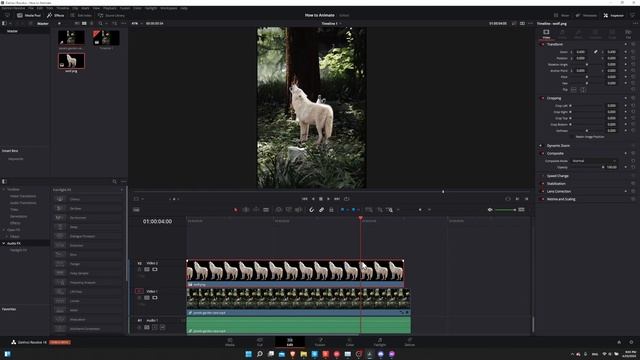Jump to last frame transport button

coord(337,199)
